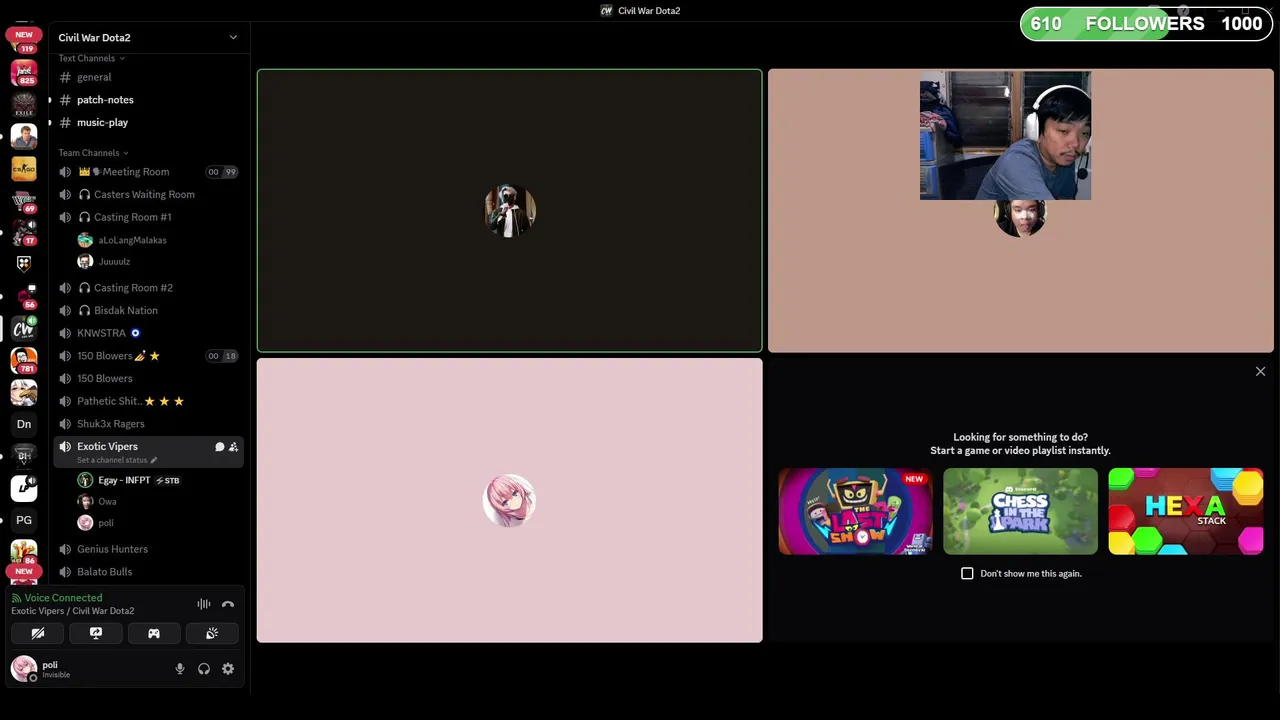Open the CS:GO server icon
The height and width of the screenshot is (720, 1280).
pos(24,168)
